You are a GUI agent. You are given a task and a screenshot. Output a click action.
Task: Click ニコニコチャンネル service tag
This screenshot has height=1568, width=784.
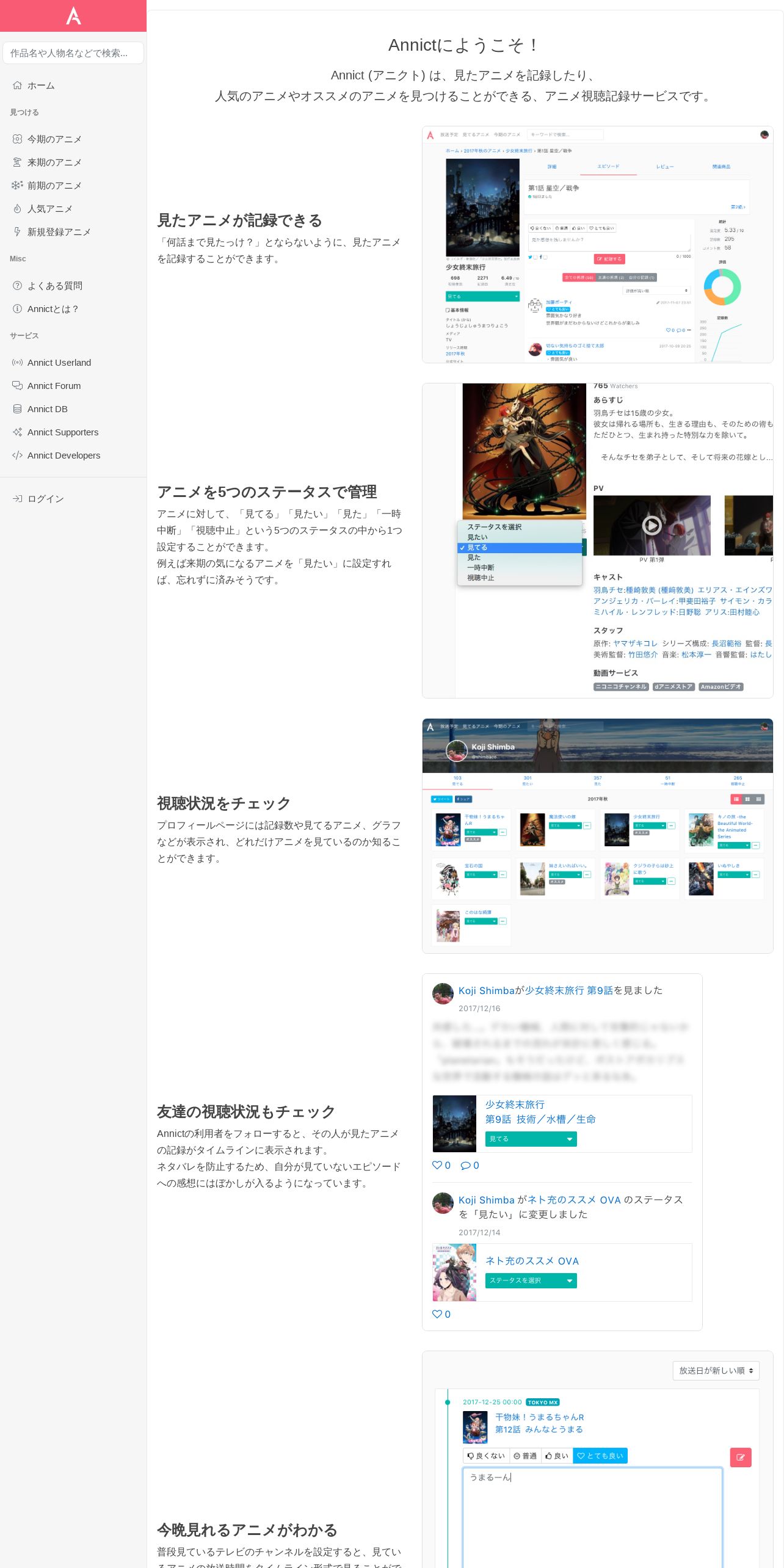[621, 687]
